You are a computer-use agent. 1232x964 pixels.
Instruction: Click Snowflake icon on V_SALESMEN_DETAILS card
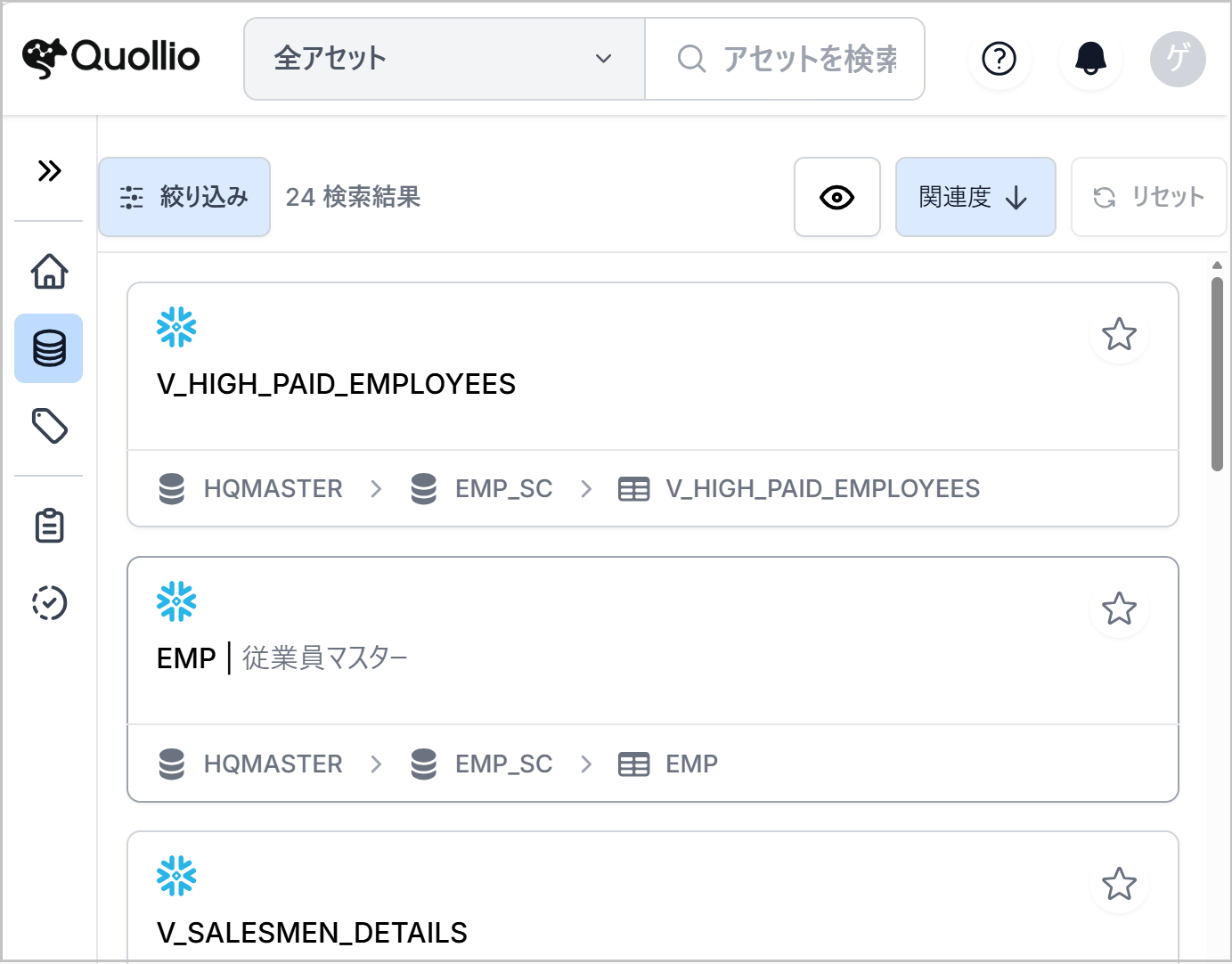tap(176, 876)
